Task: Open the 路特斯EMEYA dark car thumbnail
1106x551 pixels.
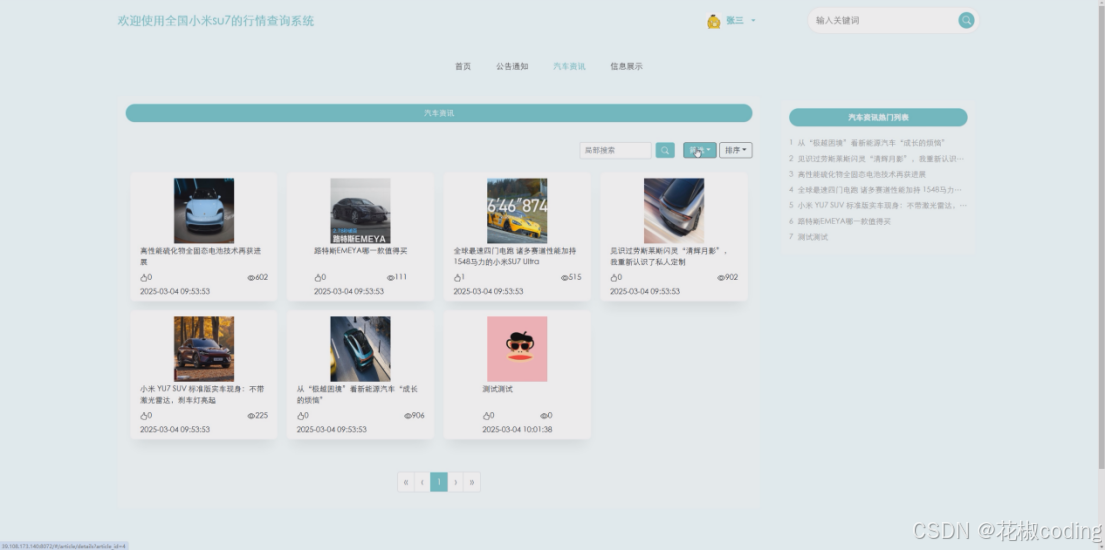Action: (x=360, y=211)
